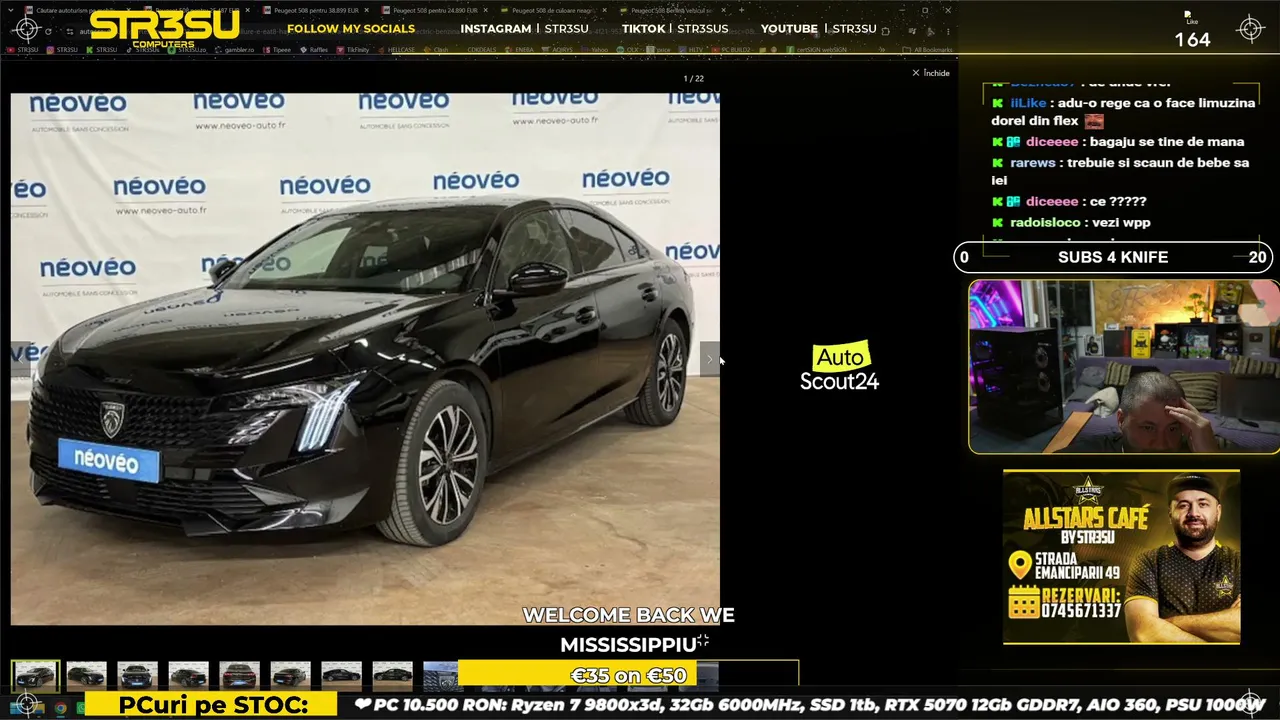Screen dimensions: 1280x720
Task: Go to the previous car photo
Action: pos(21,359)
